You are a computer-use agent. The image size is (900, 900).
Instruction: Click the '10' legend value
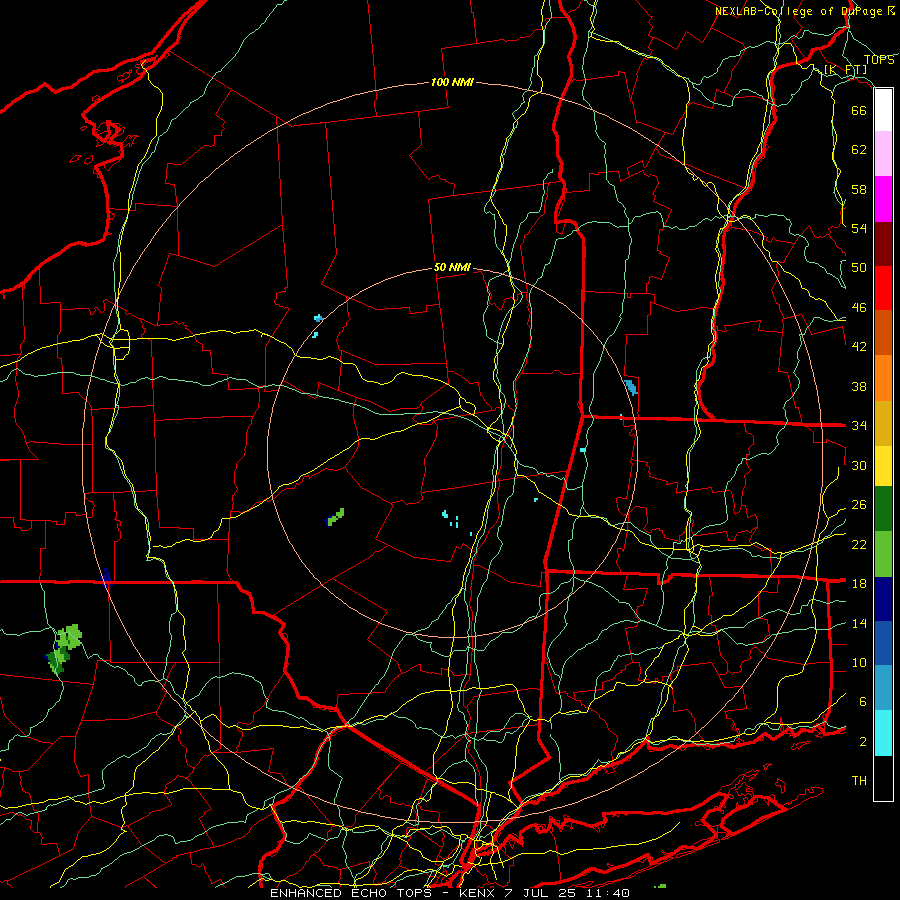[859, 662]
